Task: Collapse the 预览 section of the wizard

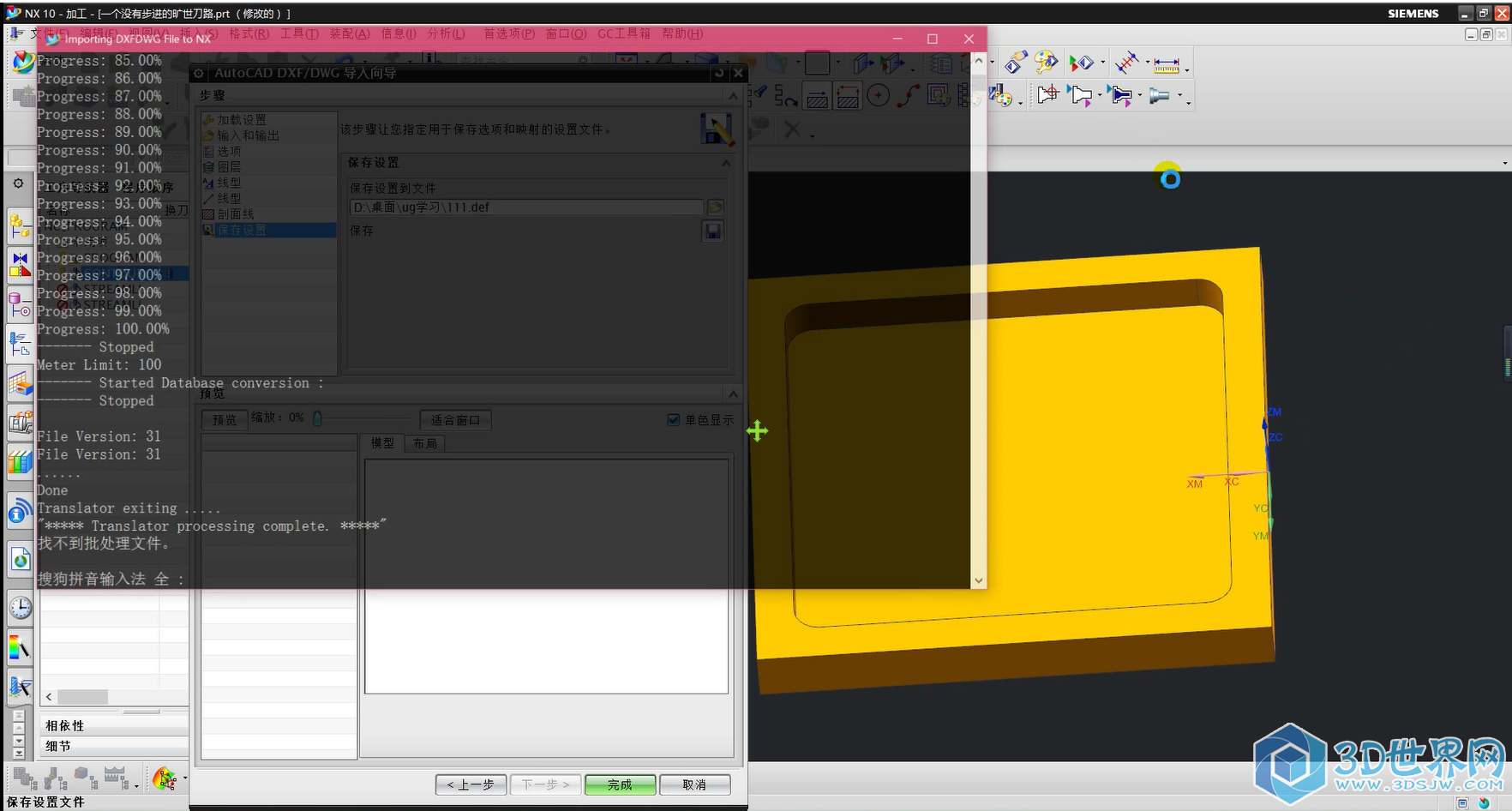Action: coord(733,393)
